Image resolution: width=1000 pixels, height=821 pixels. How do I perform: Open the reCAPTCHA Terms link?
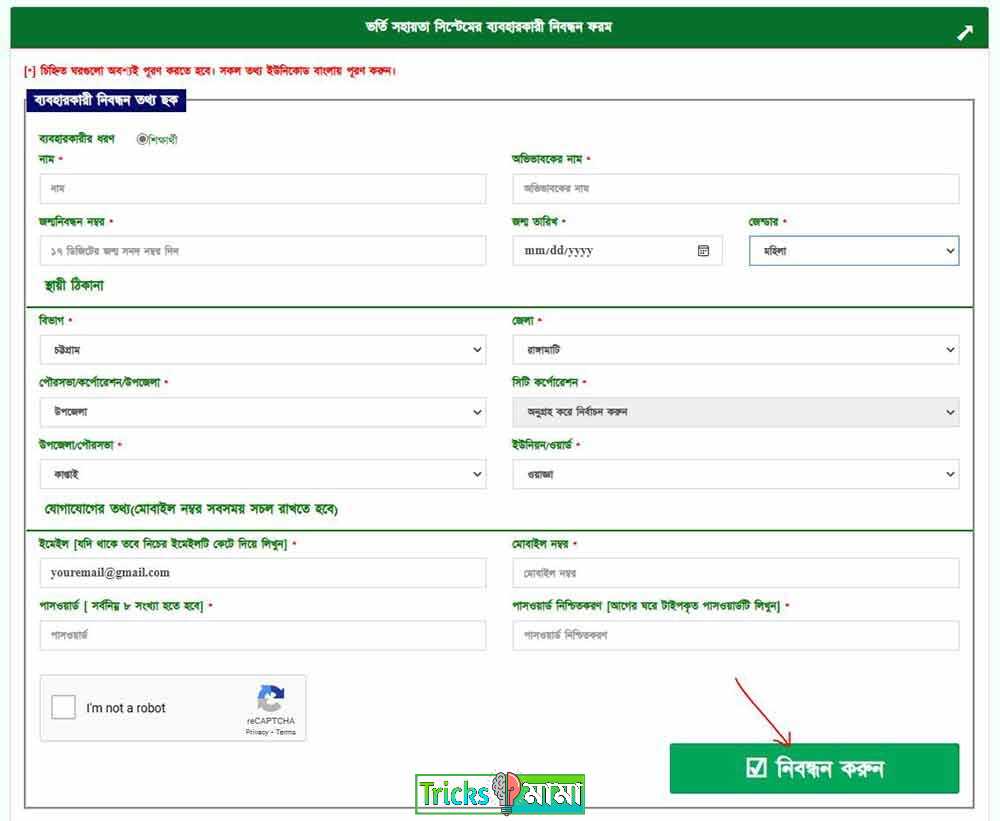[286, 732]
